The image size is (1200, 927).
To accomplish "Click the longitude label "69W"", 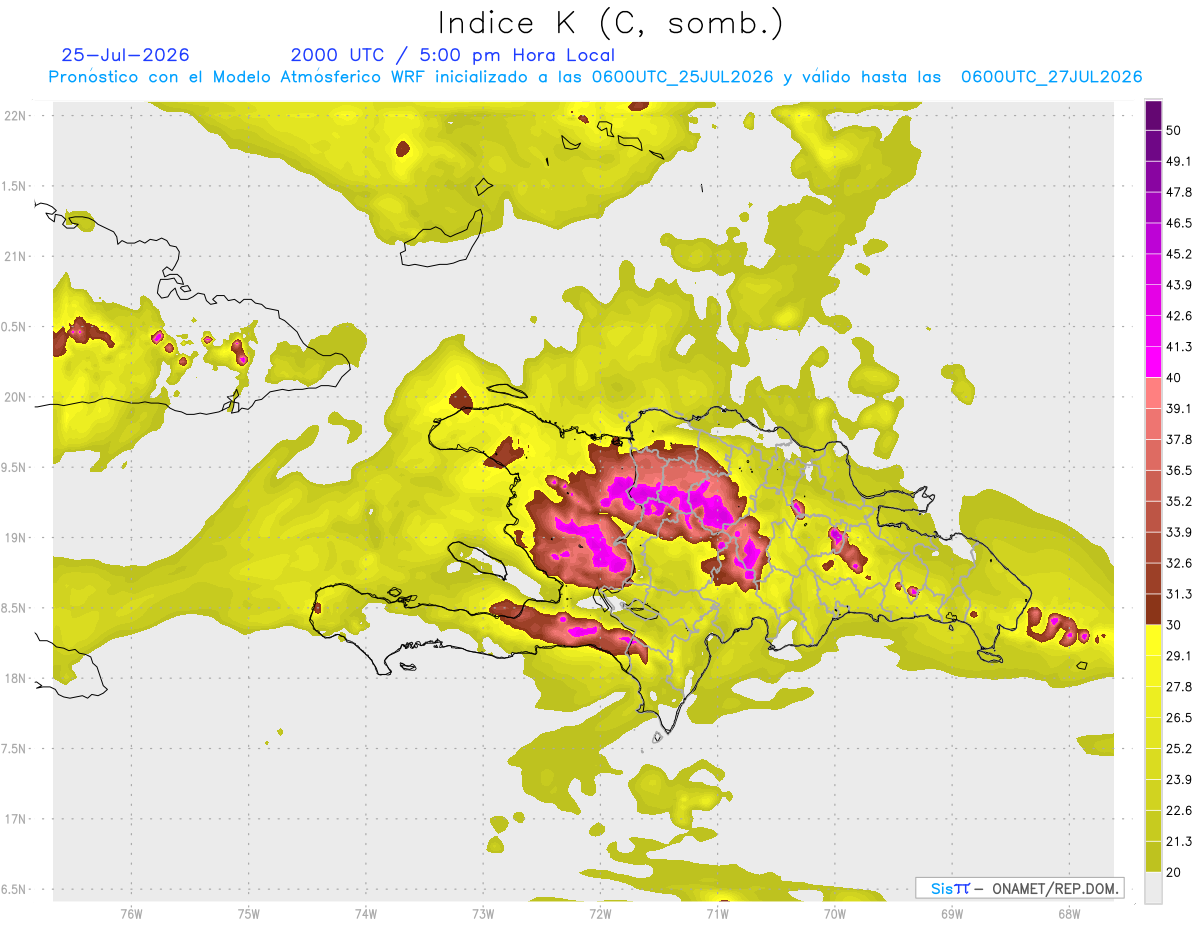I will point(951,913).
